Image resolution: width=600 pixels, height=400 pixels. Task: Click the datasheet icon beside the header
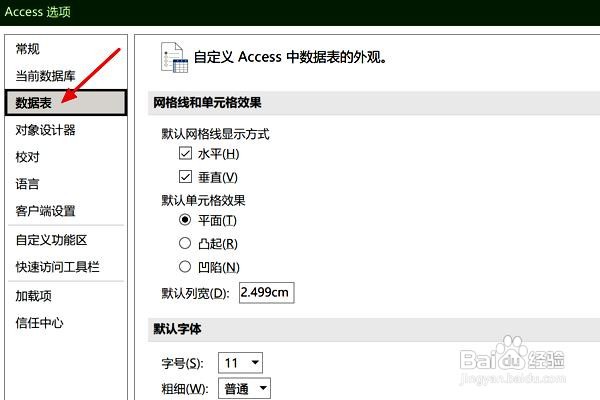[x=174, y=57]
